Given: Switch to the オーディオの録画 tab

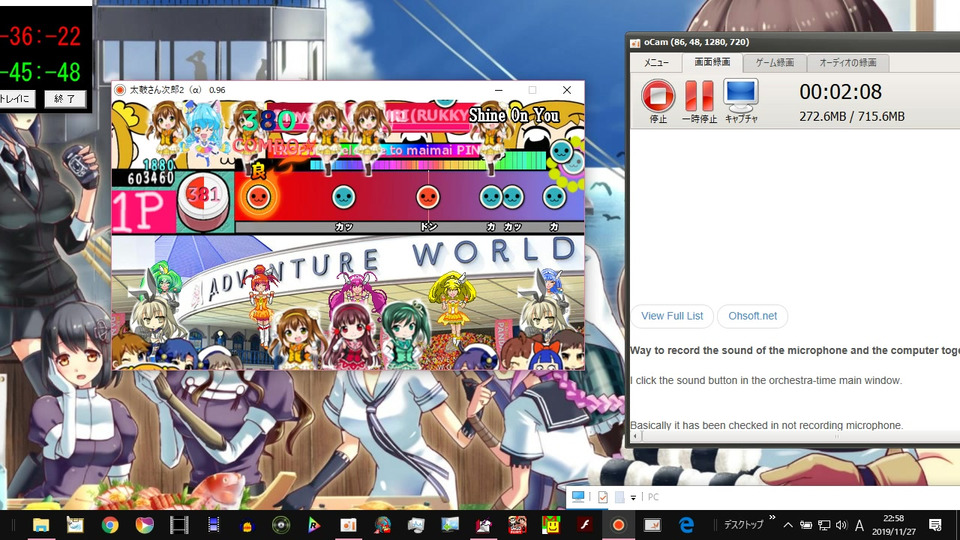Looking at the screenshot, I should pyautogui.click(x=847, y=62).
